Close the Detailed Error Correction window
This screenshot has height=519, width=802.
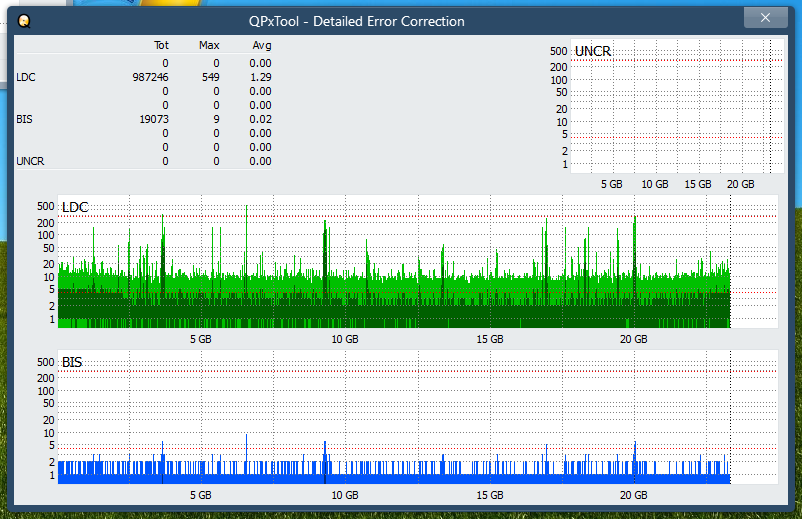[765, 18]
